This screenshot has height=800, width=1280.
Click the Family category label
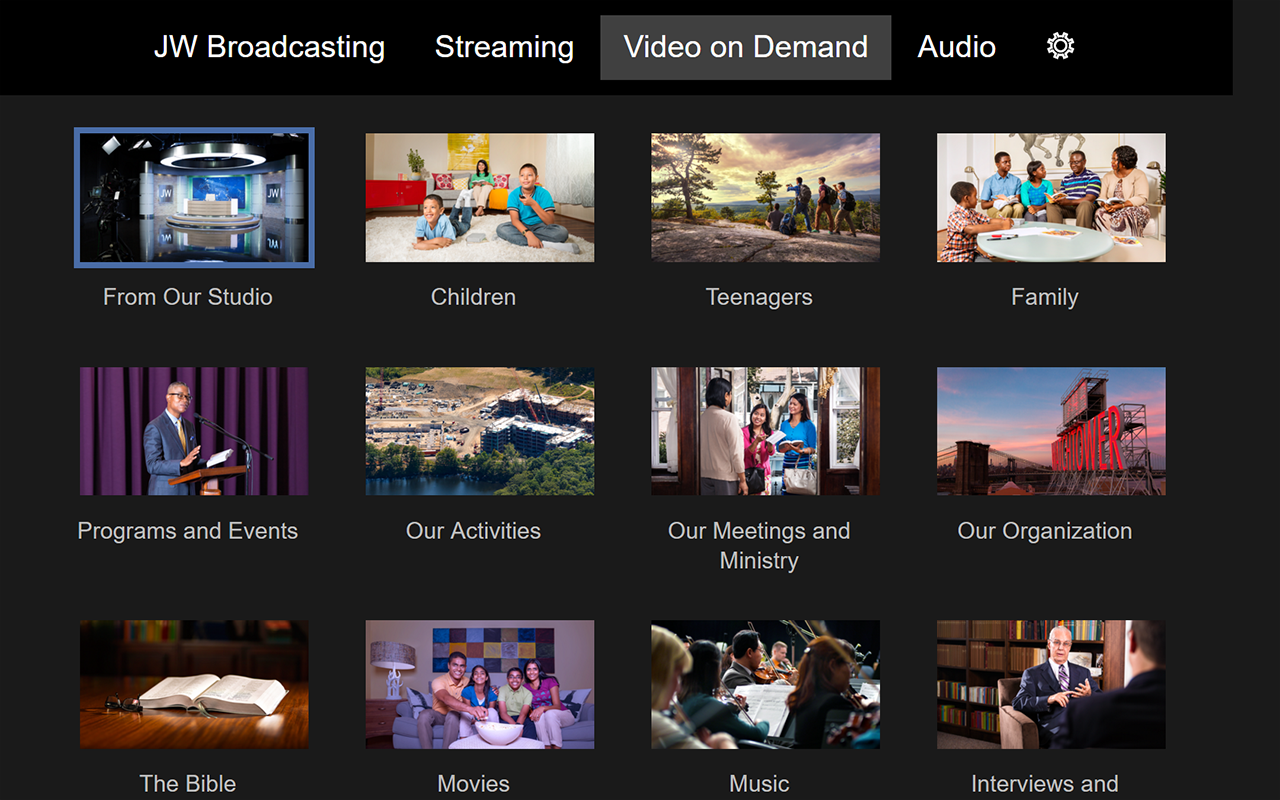[x=1044, y=296]
